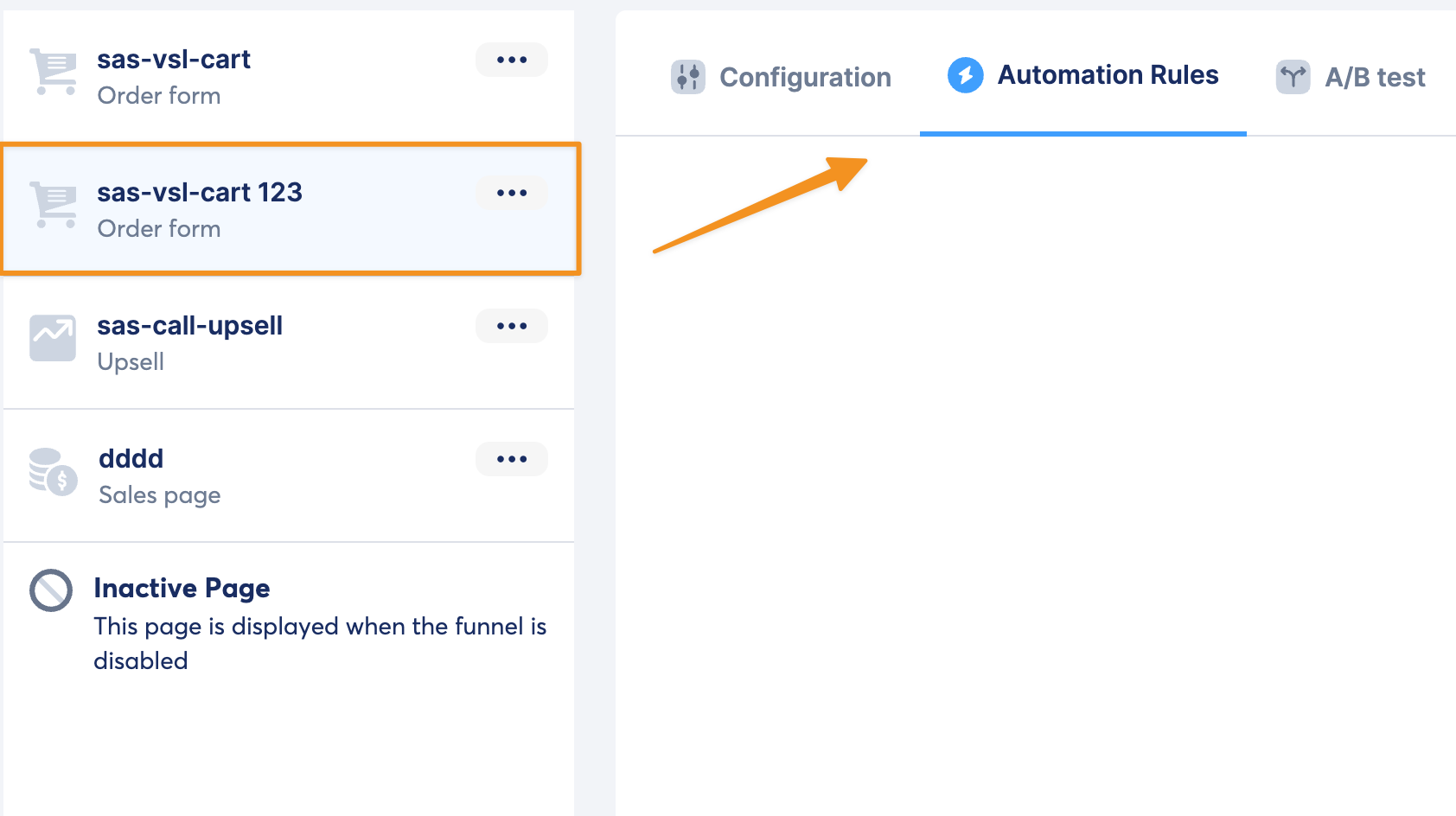Open options menu for sas-vsl-cart
This screenshot has width=1456, height=816.
tap(512, 60)
